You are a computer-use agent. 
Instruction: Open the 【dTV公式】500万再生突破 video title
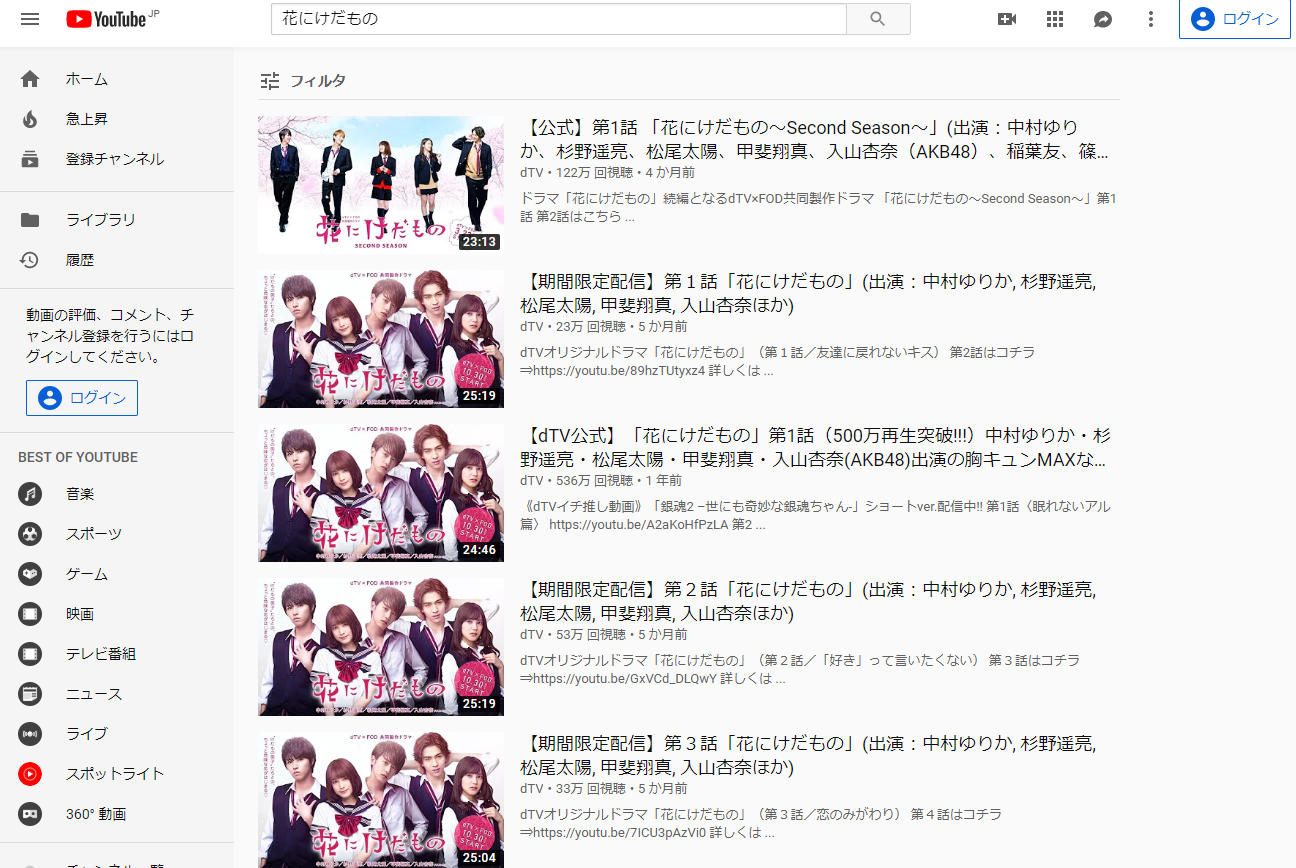[x=815, y=448]
